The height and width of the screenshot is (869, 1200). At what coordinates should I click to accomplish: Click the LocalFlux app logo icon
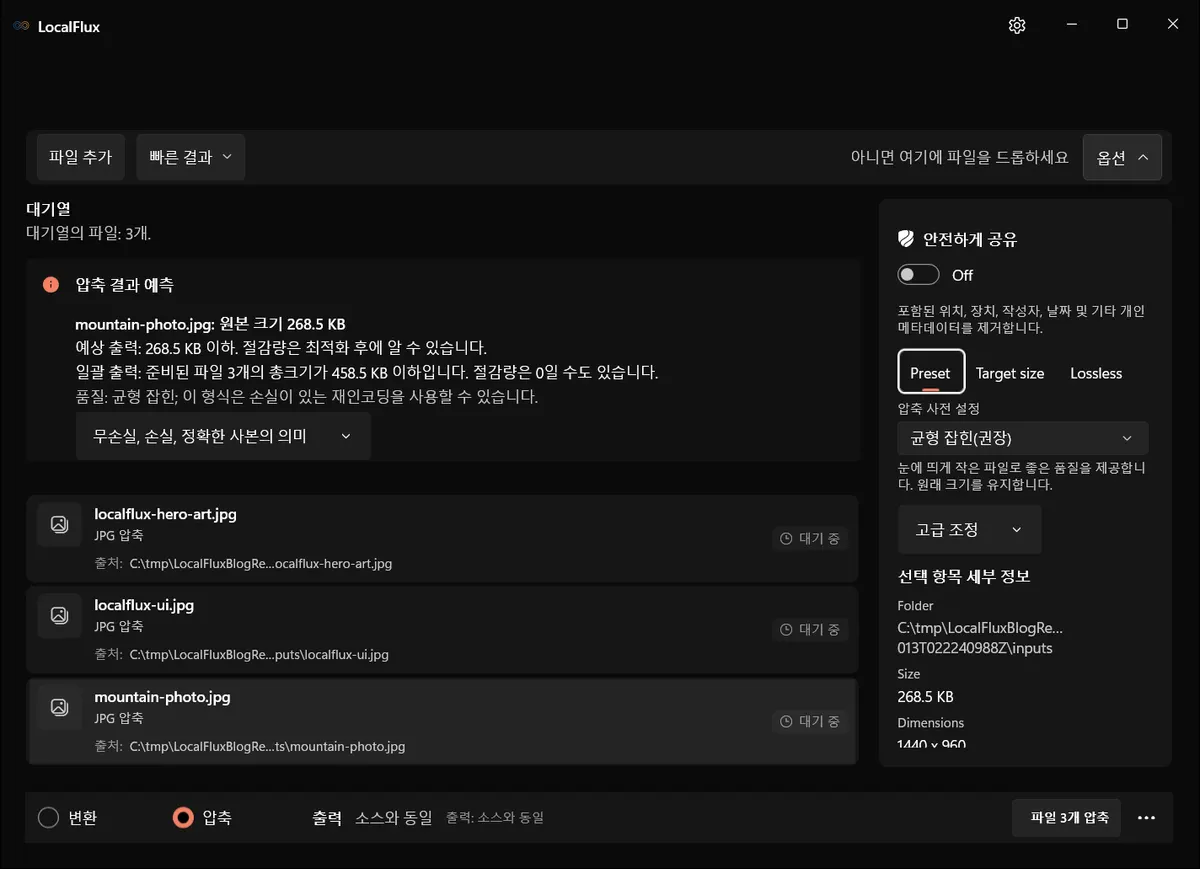pyautogui.click(x=21, y=26)
